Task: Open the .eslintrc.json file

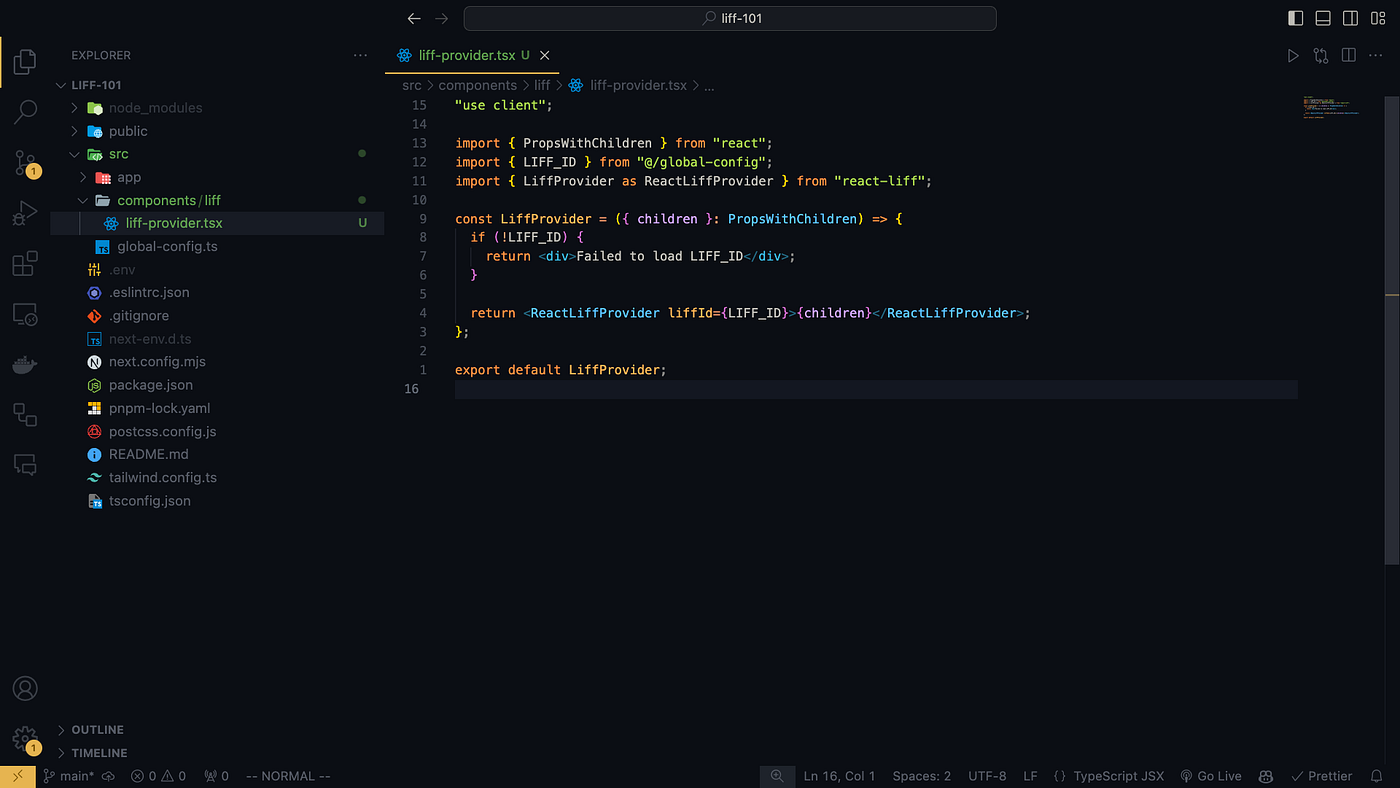Action: 149,292
